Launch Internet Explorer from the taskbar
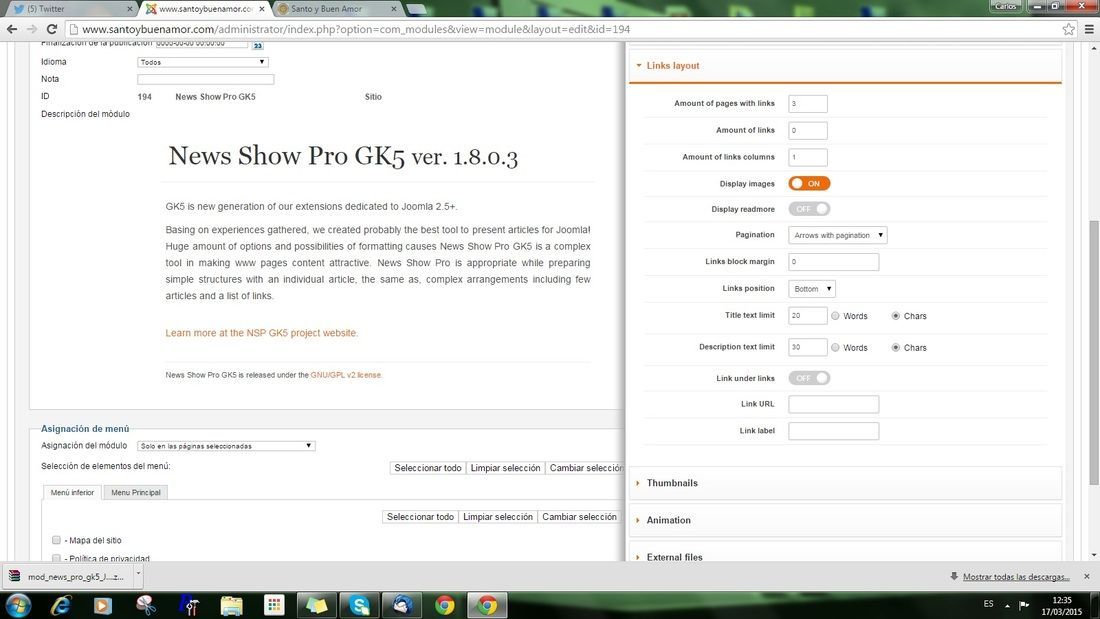Image resolution: width=1100 pixels, height=619 pixels. [60, 605]
